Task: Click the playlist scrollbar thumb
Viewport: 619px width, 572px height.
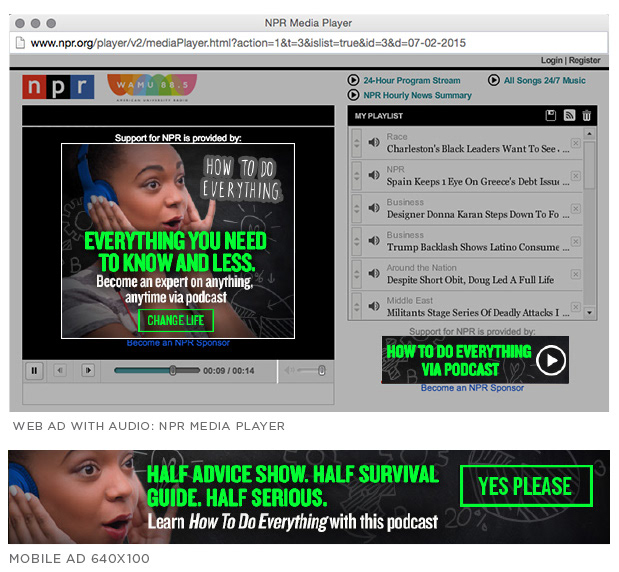Action: point(589,165)
